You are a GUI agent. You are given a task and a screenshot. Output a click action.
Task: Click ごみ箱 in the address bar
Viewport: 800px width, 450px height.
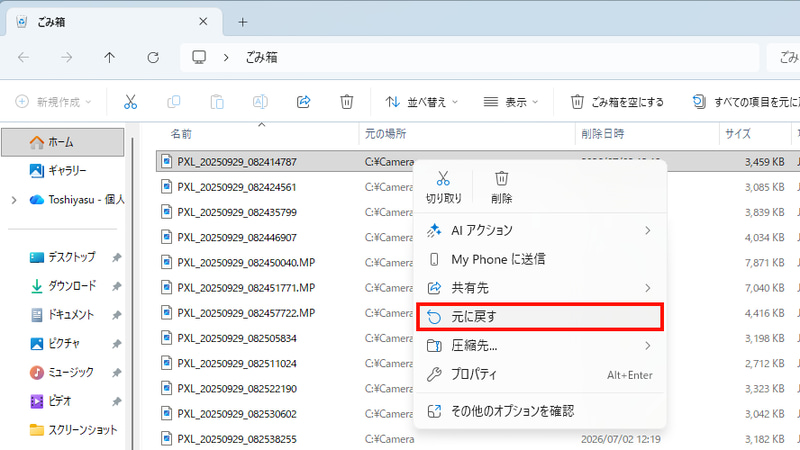pos(261,58)
